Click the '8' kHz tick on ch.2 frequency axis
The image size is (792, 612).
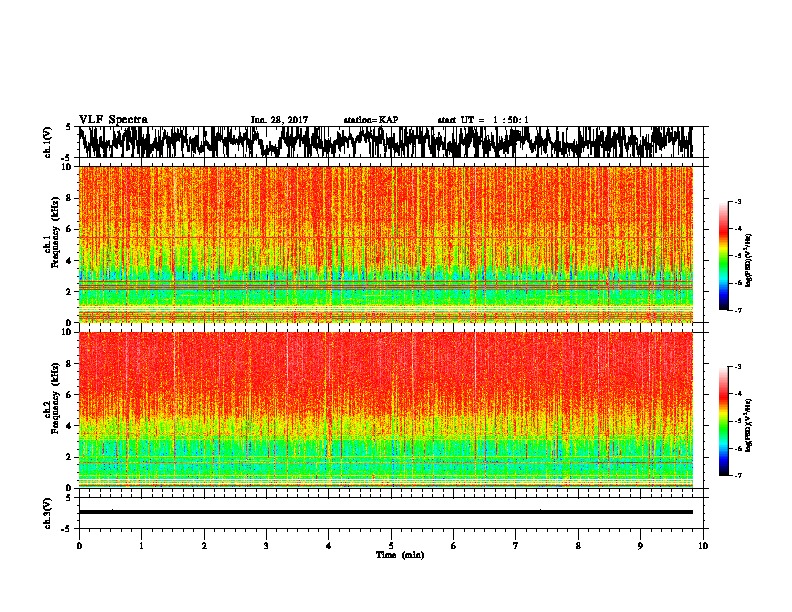tap(69, 364)
